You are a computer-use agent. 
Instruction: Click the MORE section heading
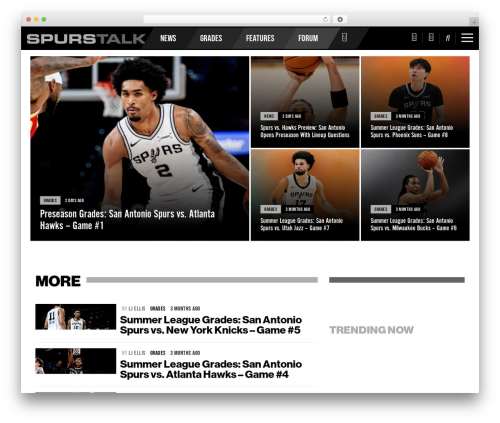point(58,281)
